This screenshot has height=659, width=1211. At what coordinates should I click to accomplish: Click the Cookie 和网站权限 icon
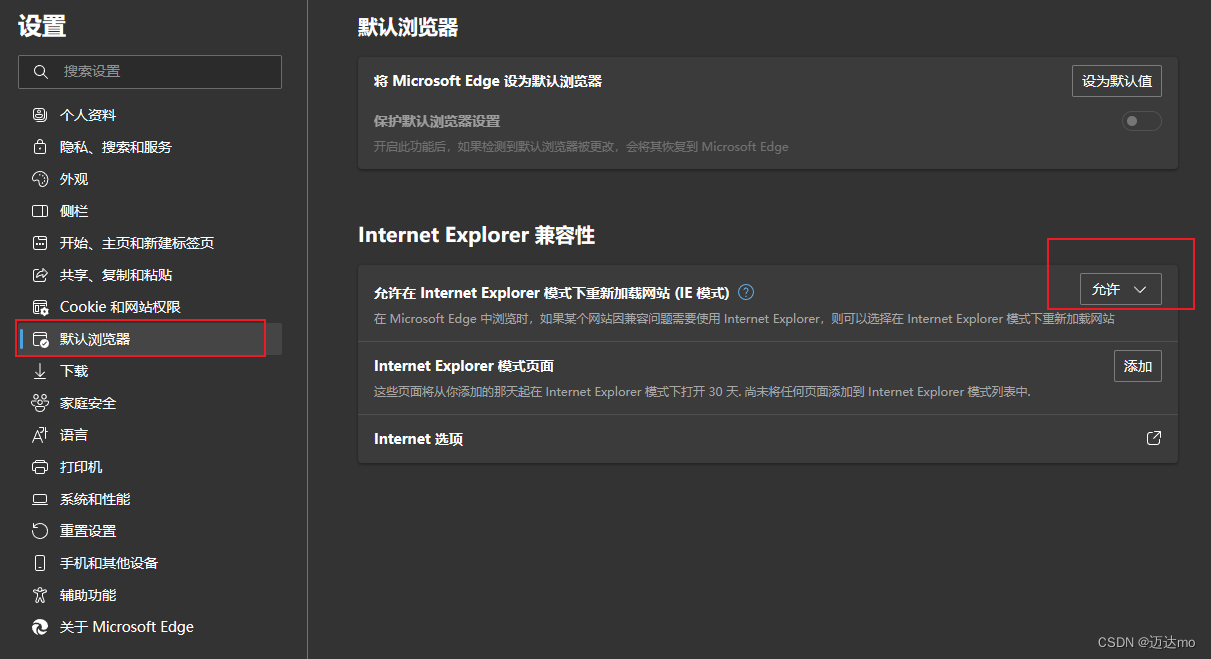point(40,307)
